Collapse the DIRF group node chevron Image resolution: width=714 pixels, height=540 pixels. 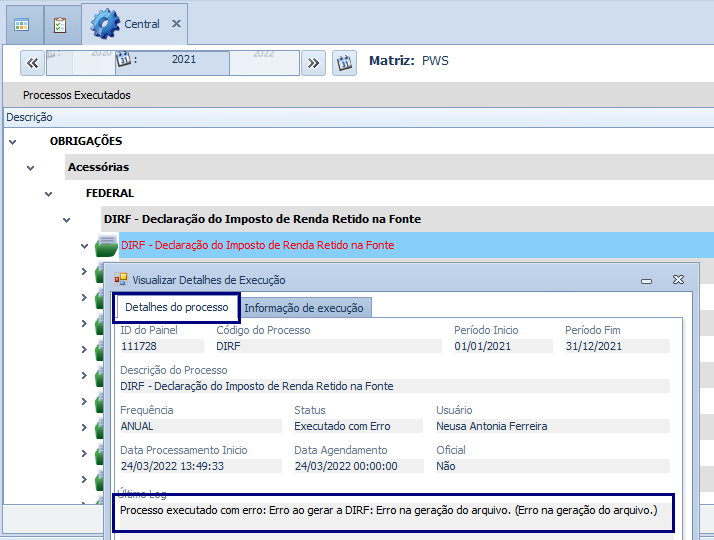67,219
